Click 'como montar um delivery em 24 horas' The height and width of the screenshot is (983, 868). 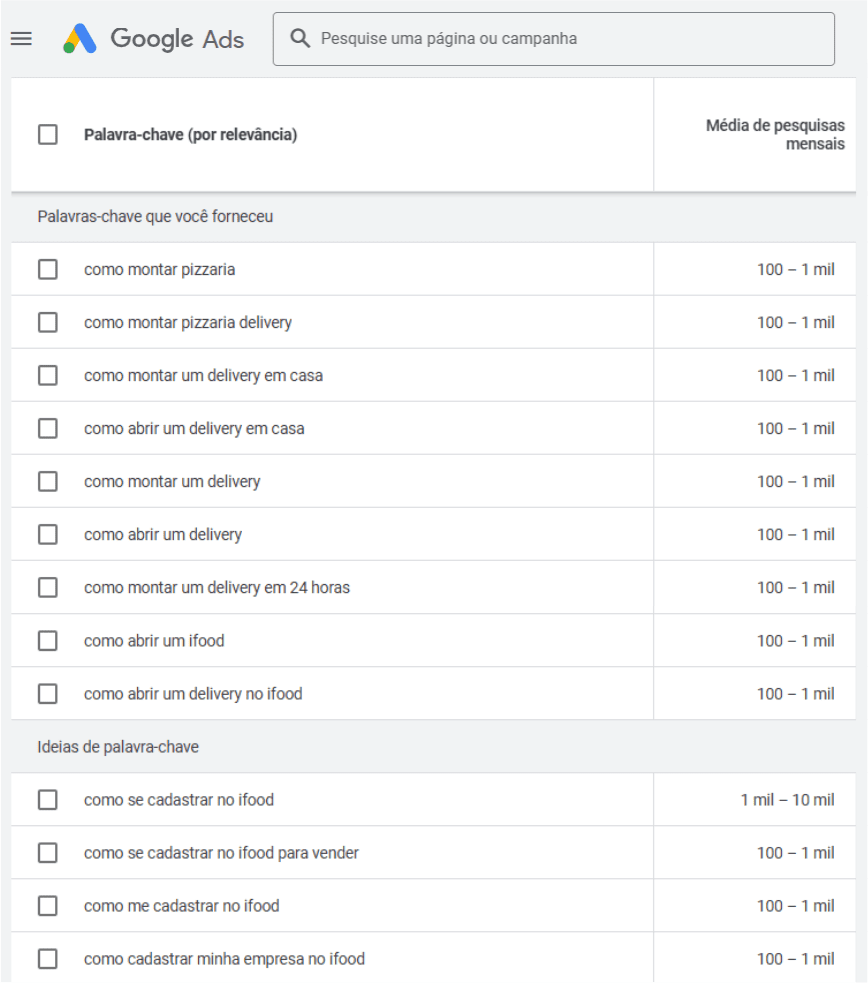point(217,588)
